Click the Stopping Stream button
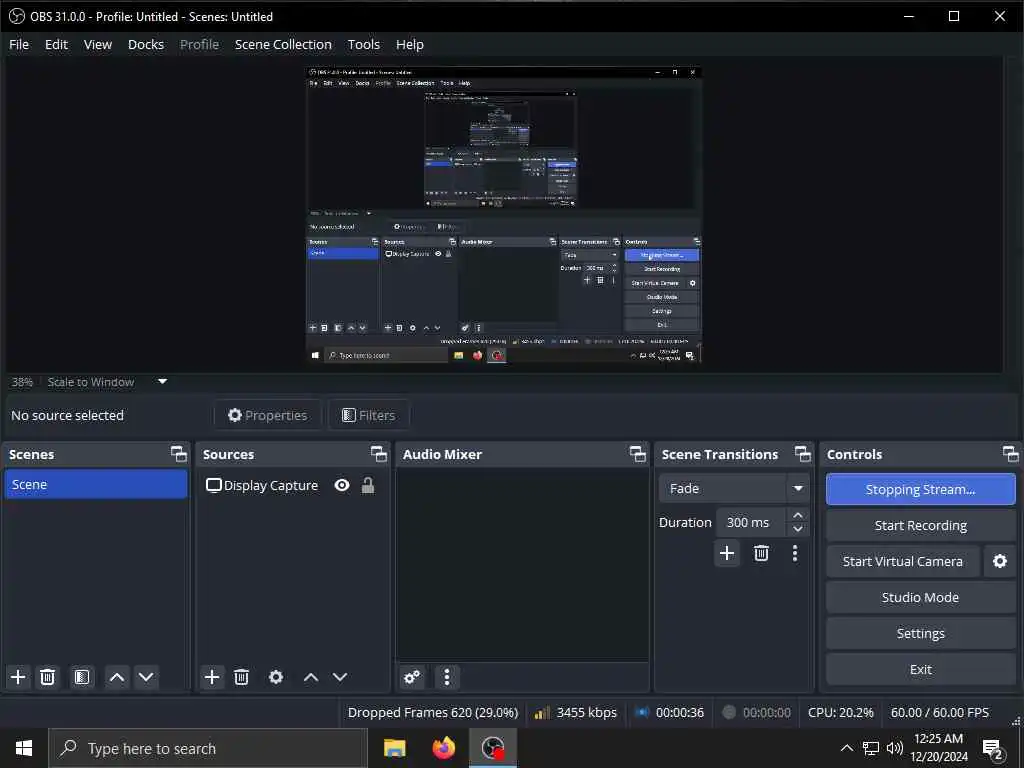This screenshot has width=1024, height=768. coord(920,489)
